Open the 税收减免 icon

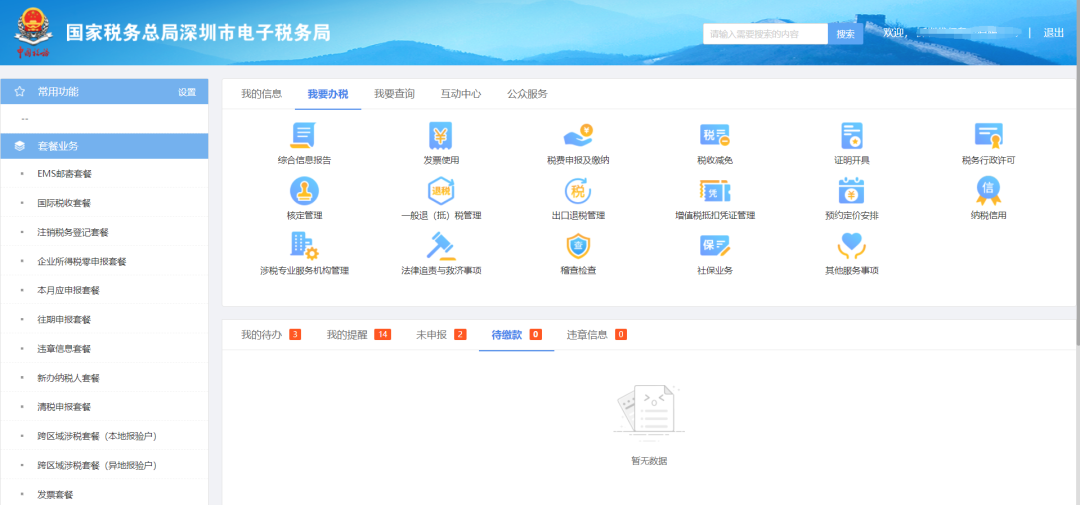(714, 136)
